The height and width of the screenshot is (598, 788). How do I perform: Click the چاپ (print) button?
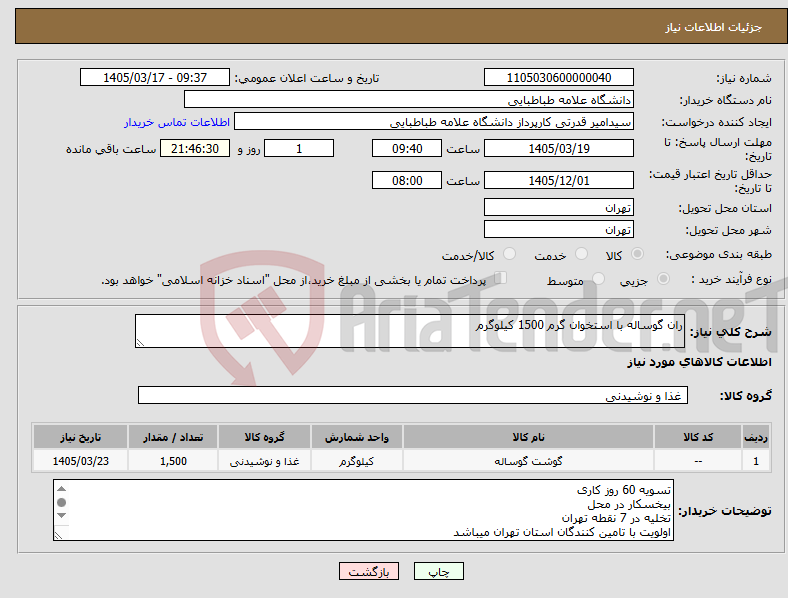pos(438,571)
